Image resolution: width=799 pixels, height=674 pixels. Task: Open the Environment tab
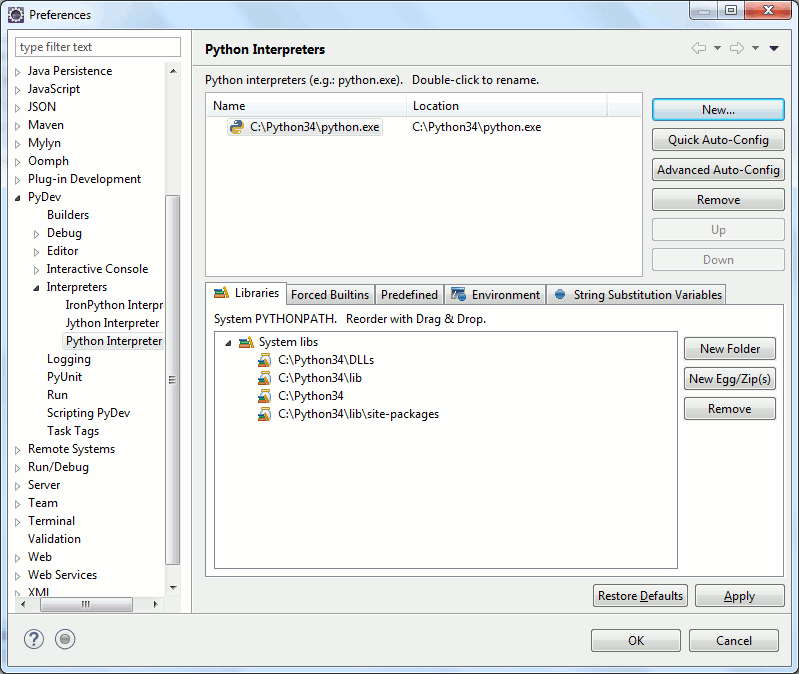pos(495,294)
